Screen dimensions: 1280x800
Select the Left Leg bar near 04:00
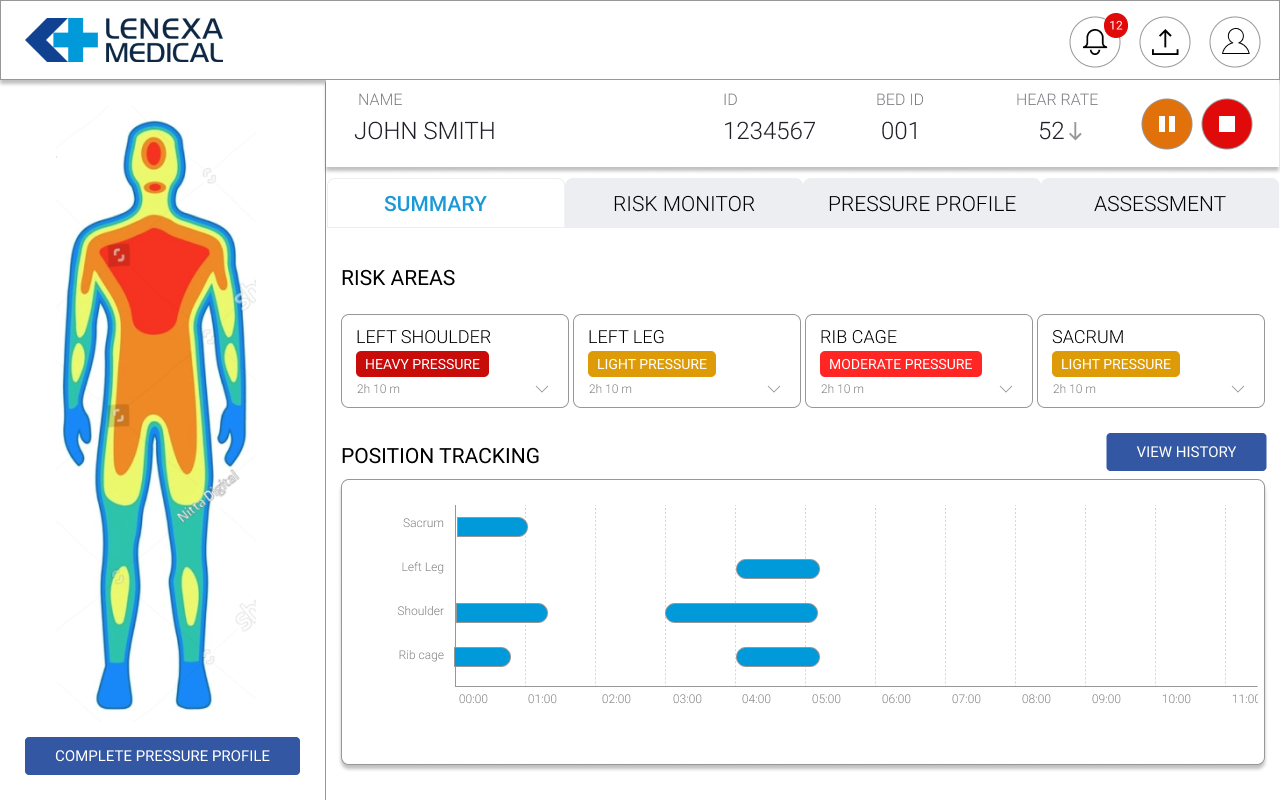[778, 569]
